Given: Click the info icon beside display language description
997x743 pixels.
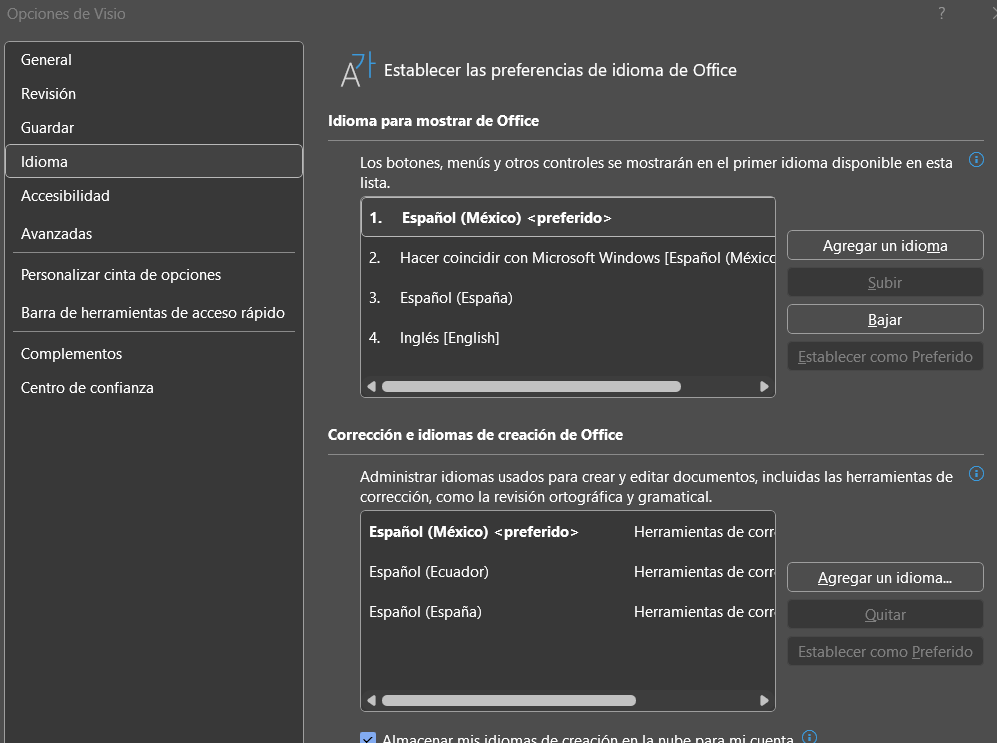Looking at the screenshot, I should pyautogui.click(x=976, y=160).
